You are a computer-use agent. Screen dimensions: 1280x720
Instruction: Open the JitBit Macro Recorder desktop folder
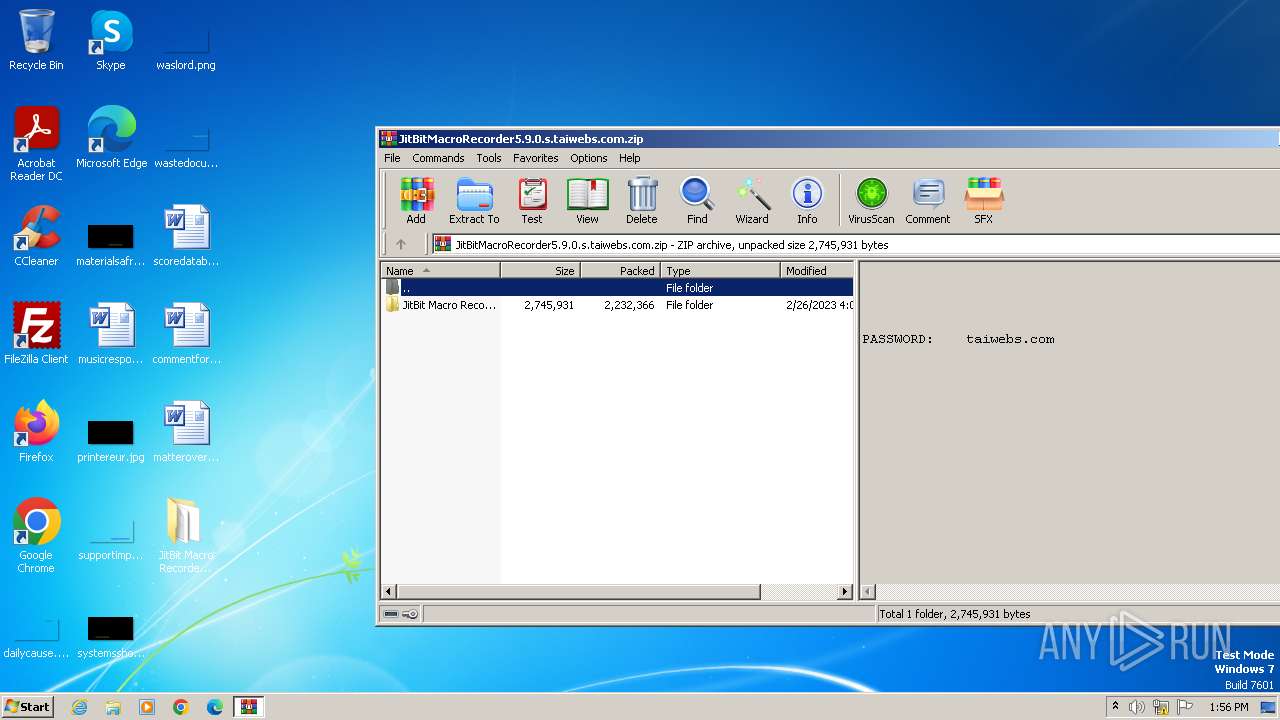click(186, 536)
